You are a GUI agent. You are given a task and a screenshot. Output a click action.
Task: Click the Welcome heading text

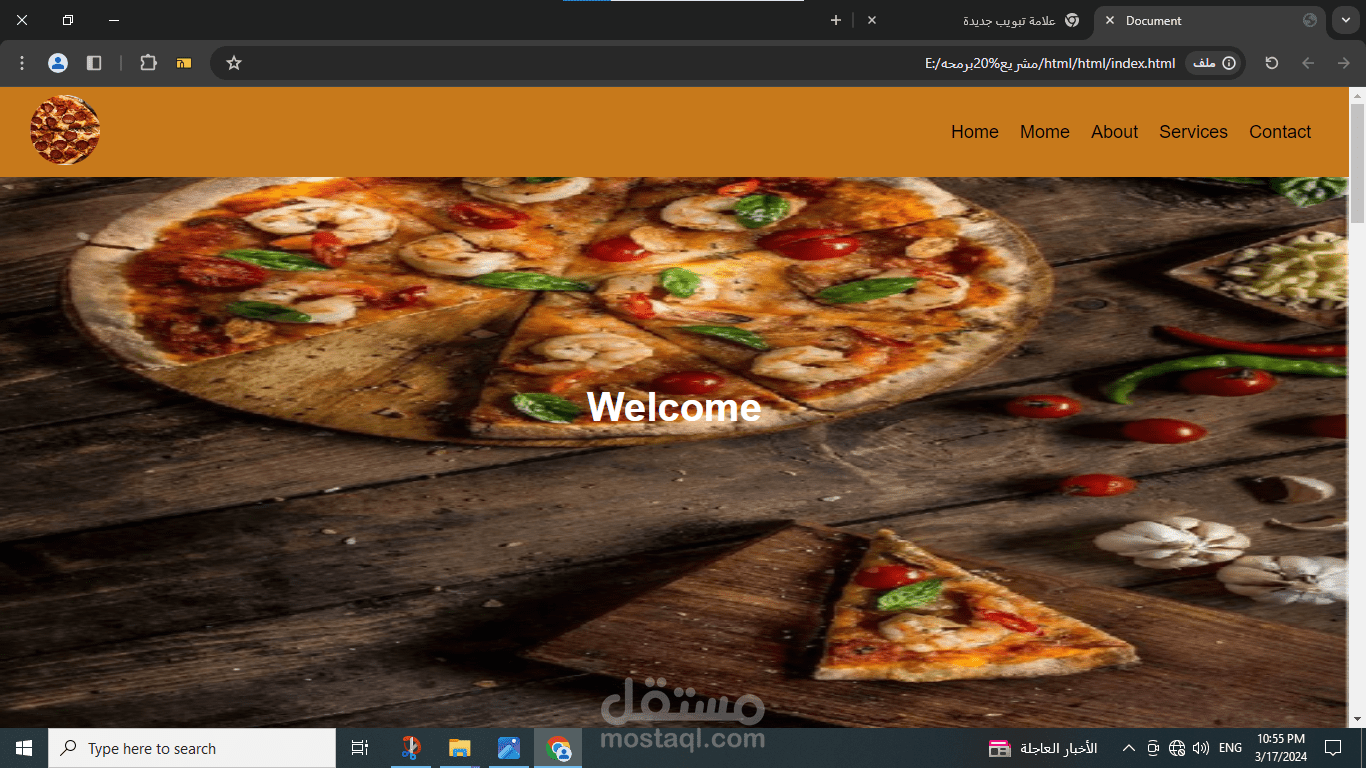point(674,407)
